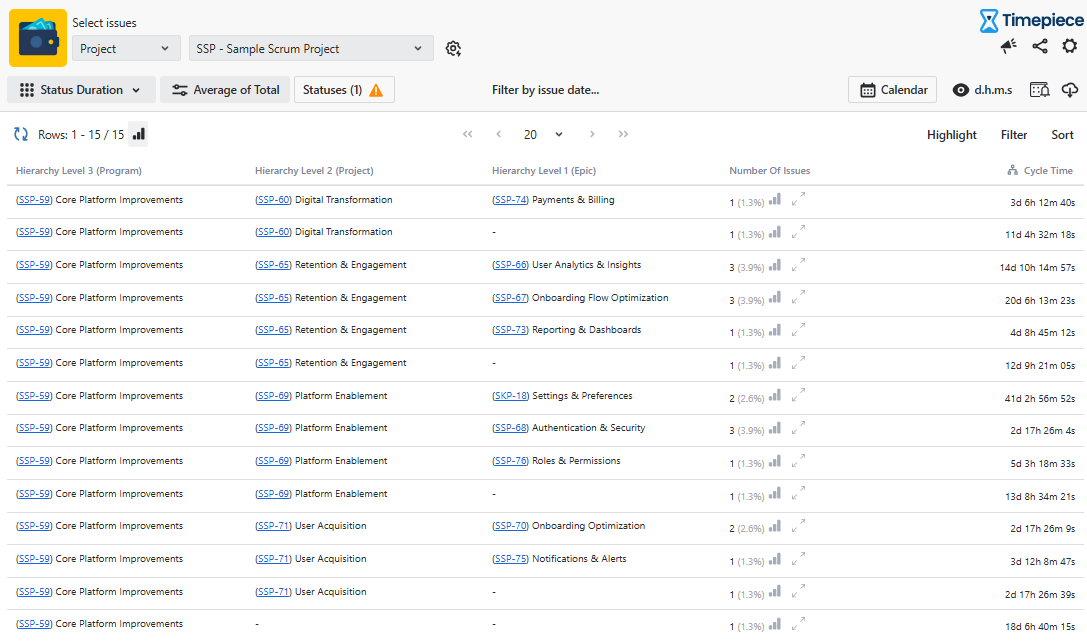Go to the next page arrow

591,134
